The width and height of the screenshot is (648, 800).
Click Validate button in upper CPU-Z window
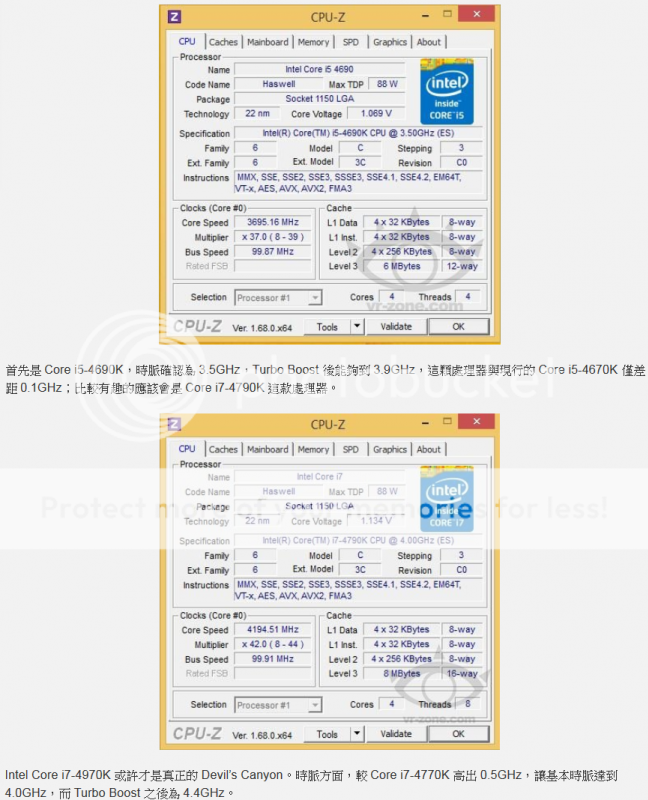click(x=396, y=327)
